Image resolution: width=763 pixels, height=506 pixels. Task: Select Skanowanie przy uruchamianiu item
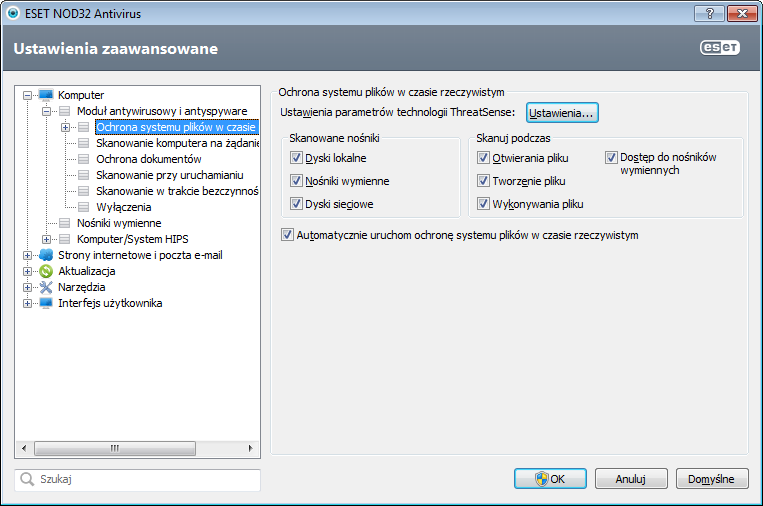pyautogui.click(x=169, y=175)
